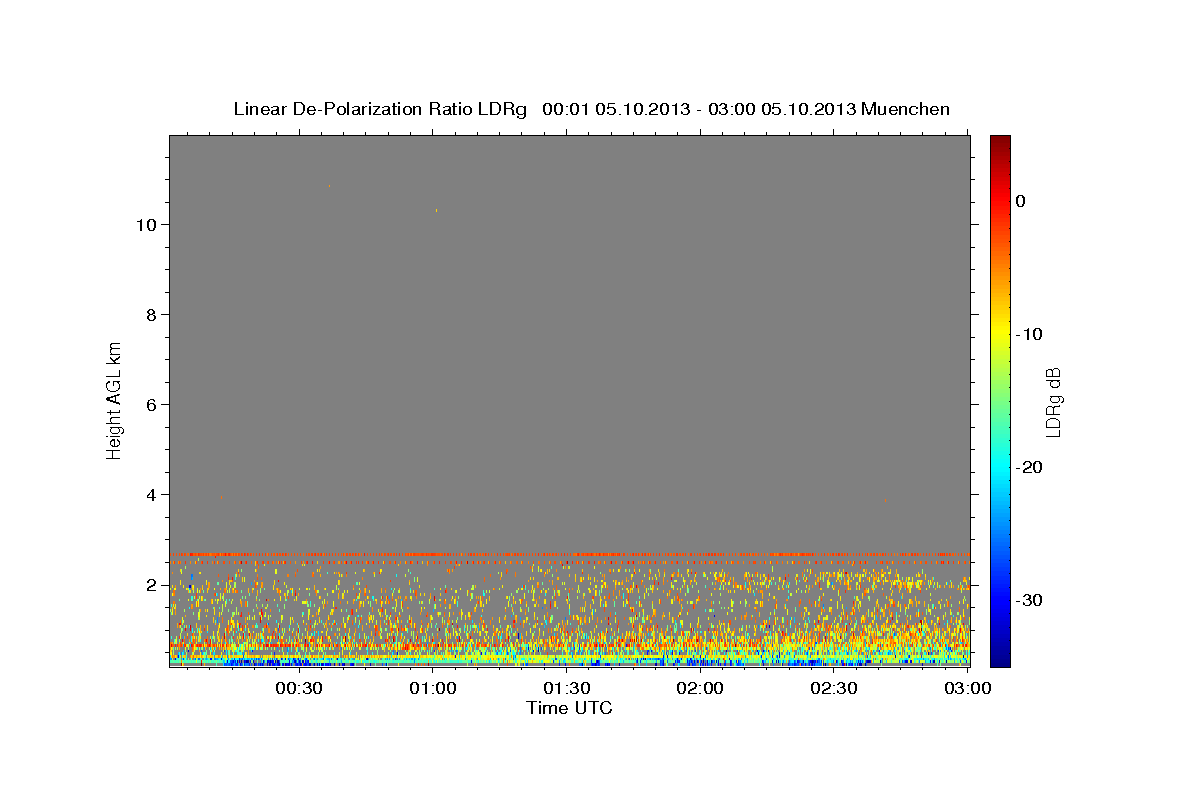1200x800 pixels.
Task: Click the "Muenchen" location in the title
Action: click(x=905, y=109)
